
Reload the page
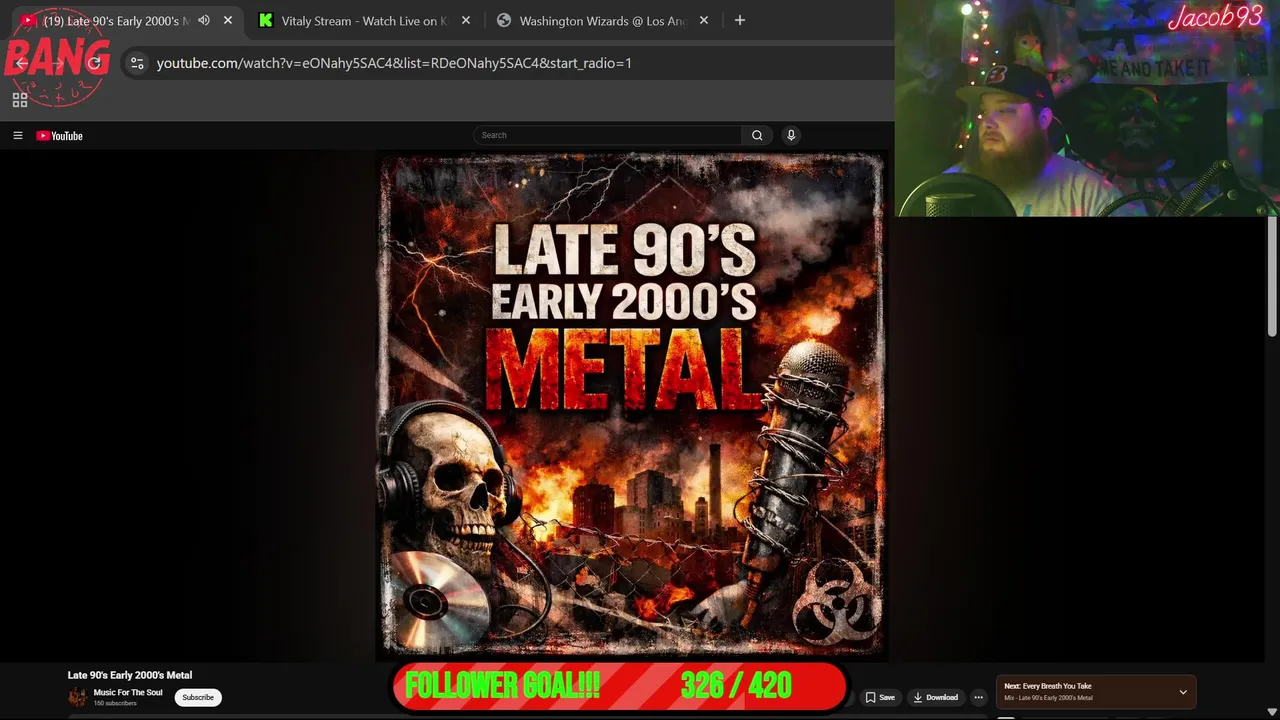click(94, 63)
